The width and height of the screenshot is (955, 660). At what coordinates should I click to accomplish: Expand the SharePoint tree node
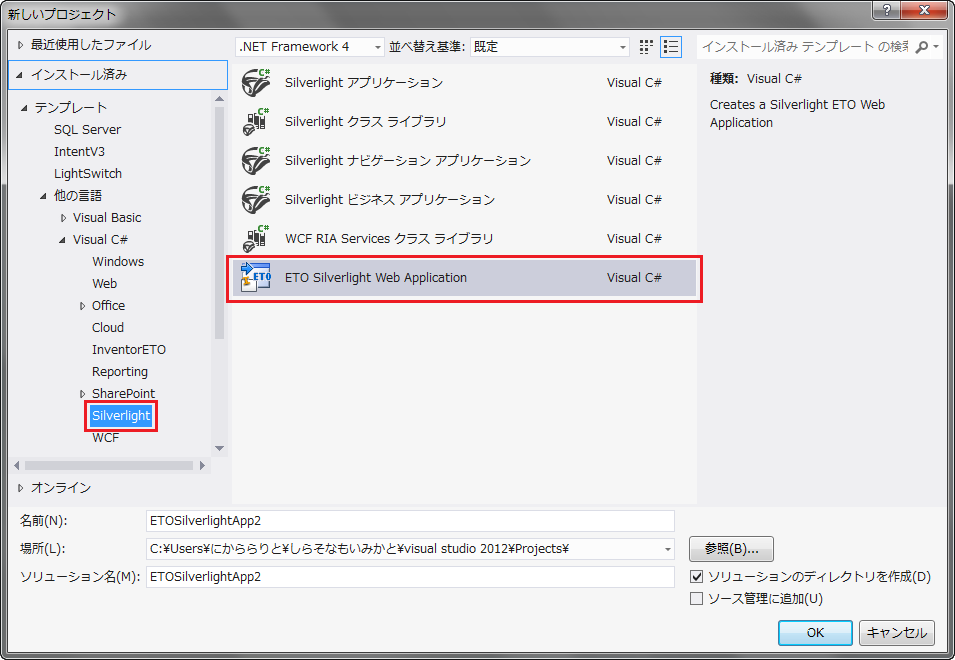click(x=82, y=394)
